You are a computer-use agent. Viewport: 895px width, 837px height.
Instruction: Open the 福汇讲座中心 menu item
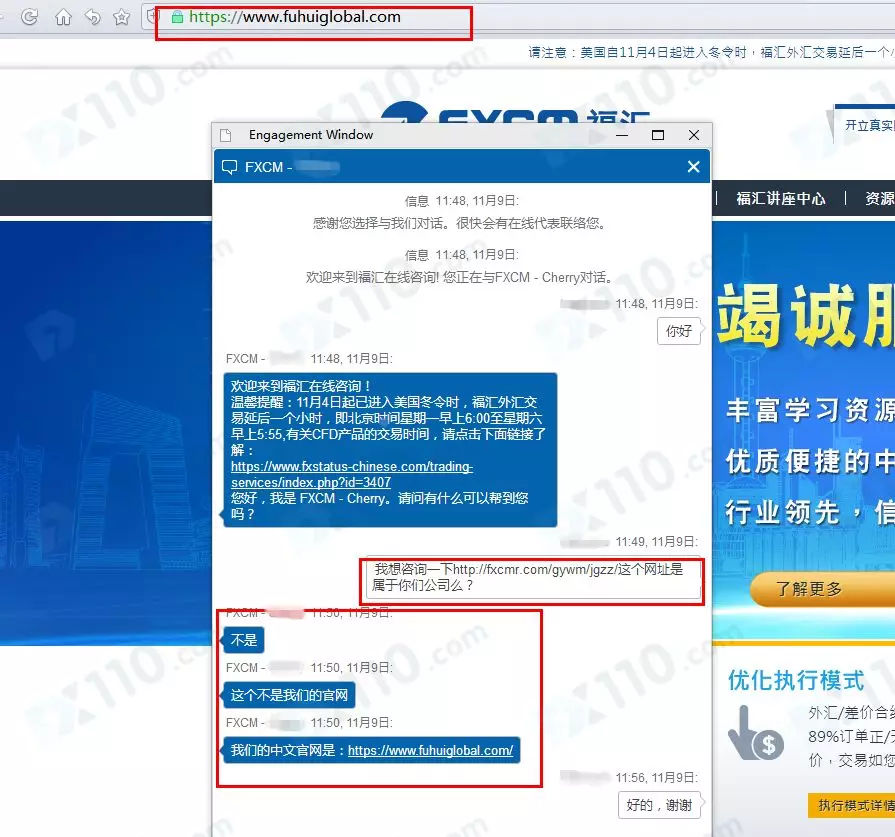point(780,198)
